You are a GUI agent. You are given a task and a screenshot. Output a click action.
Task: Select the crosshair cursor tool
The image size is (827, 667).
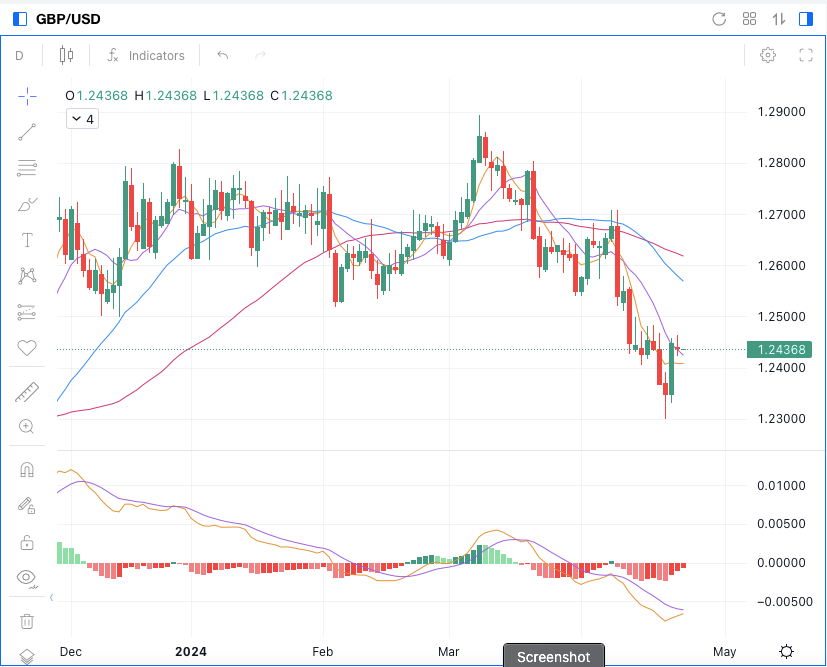point(27,96)
